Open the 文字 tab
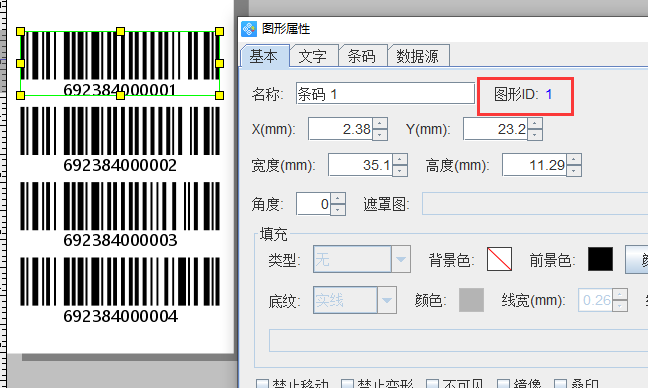The image size is (648, 388). [313, 56]
